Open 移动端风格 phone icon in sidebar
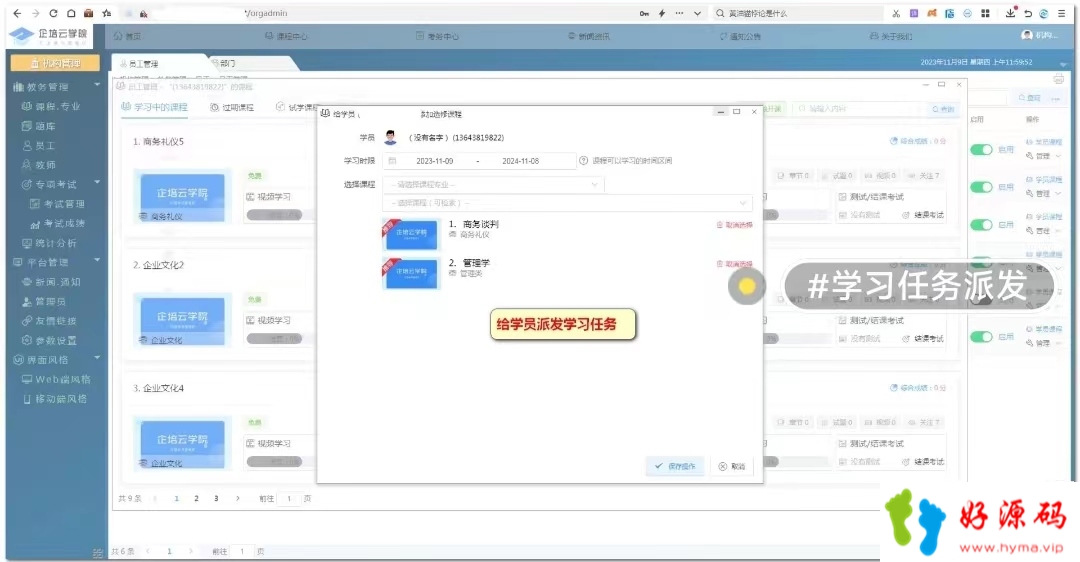This screenshot has width=1080, height=562. point(27,399)
